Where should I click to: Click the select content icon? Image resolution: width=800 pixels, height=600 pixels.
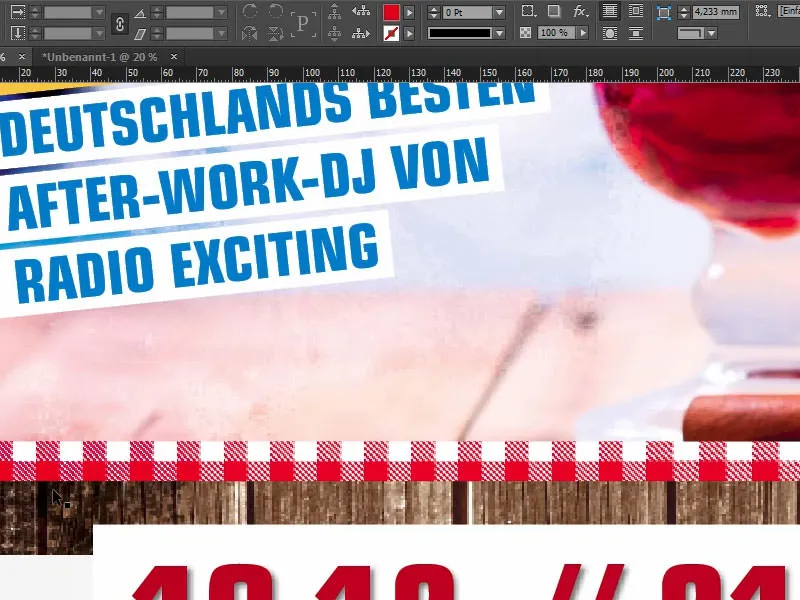click(335, 34)
